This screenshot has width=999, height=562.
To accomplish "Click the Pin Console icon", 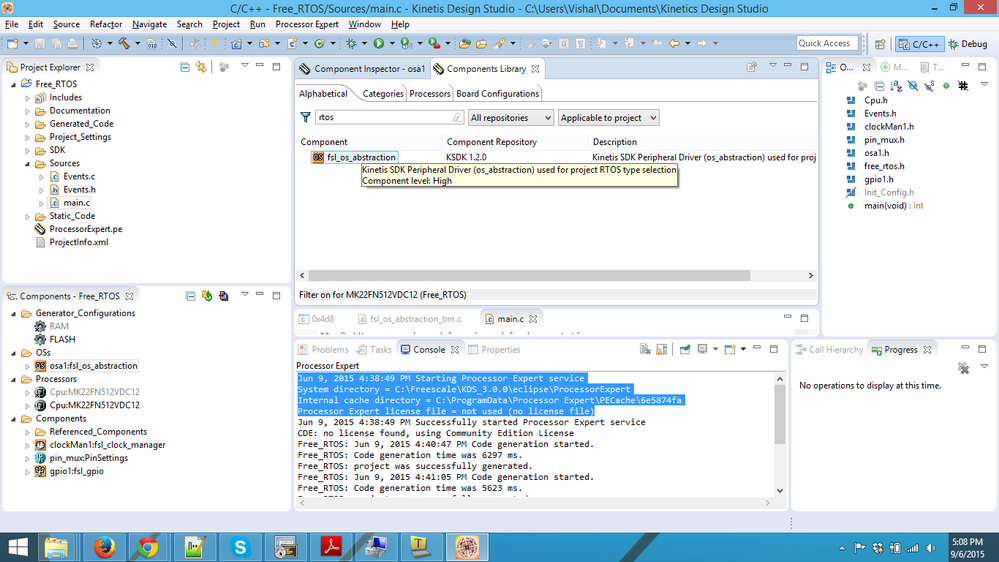I will [685, 349].
